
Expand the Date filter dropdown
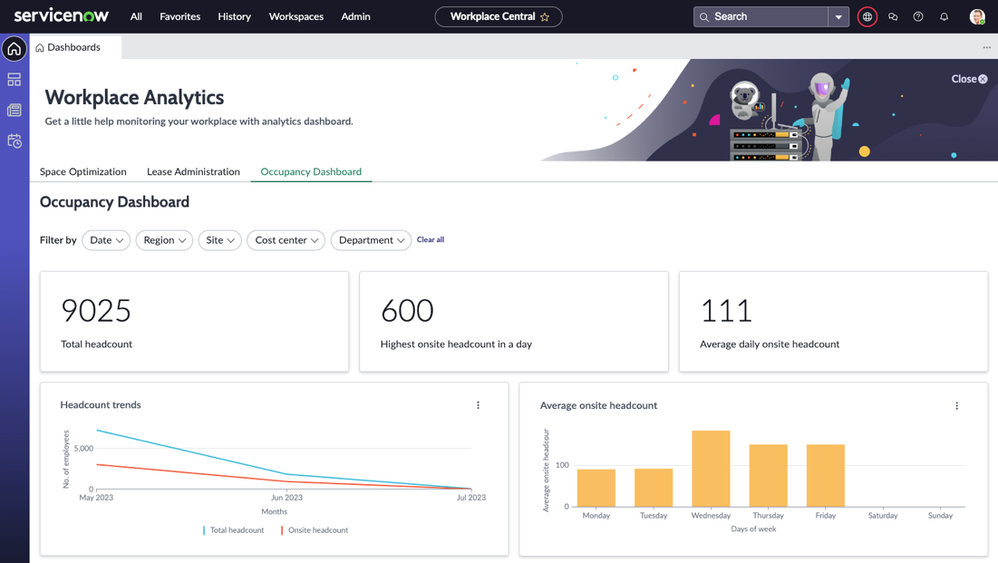106,240
